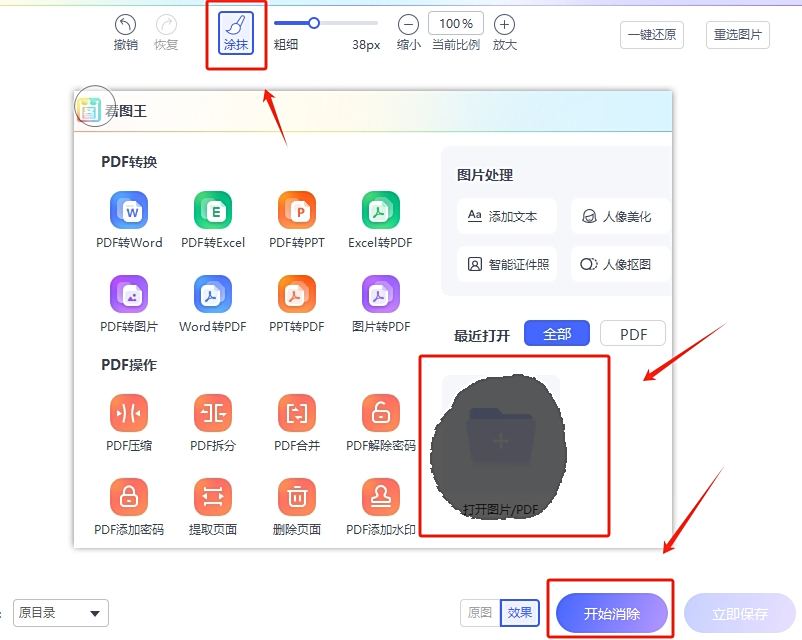Open the PPT转PDF converter icon
The height and width of the screenshot is (640, 802).
click(297, 294)
